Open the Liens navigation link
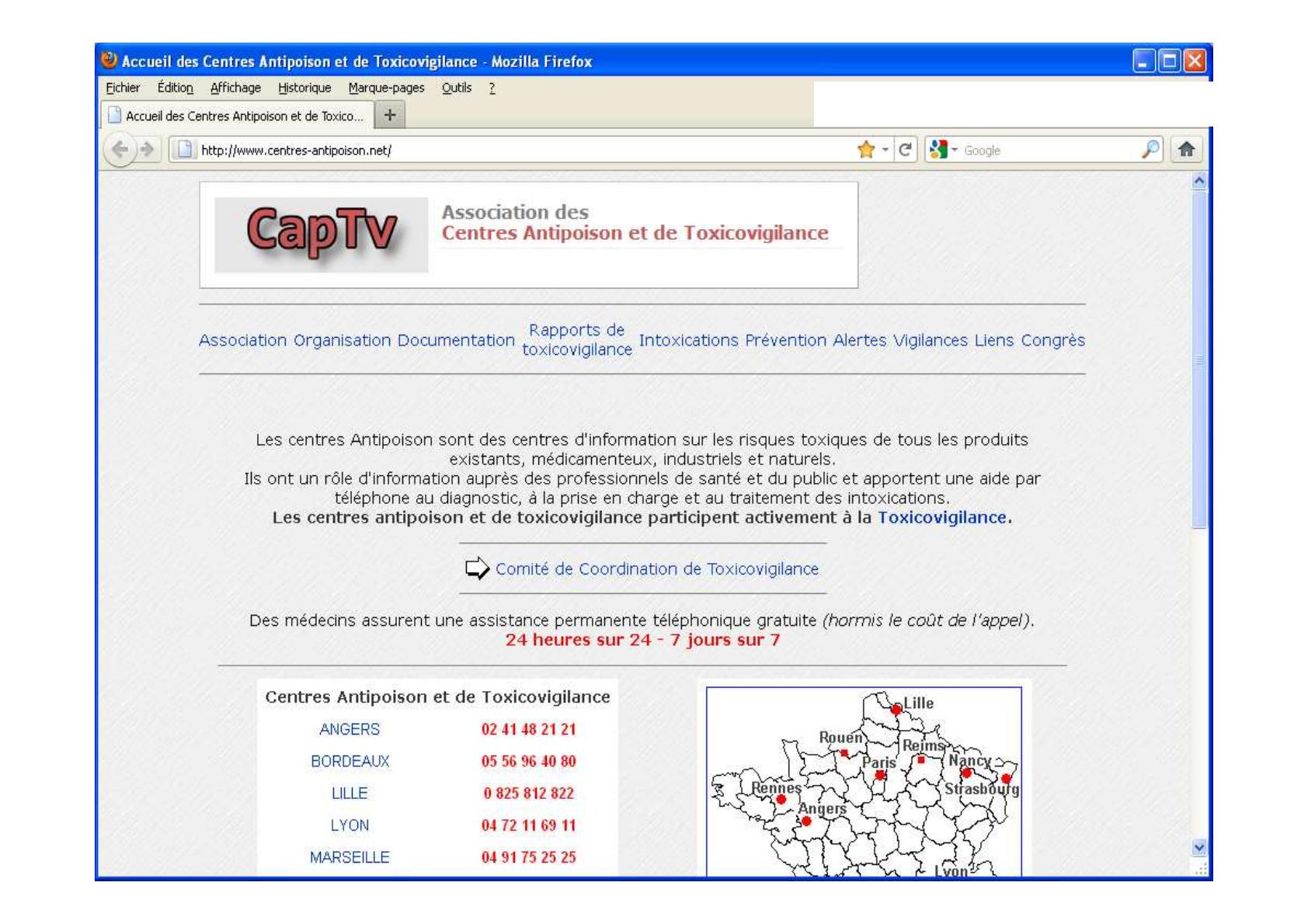This screenshot has height=924, width=1308. point(994,340)
